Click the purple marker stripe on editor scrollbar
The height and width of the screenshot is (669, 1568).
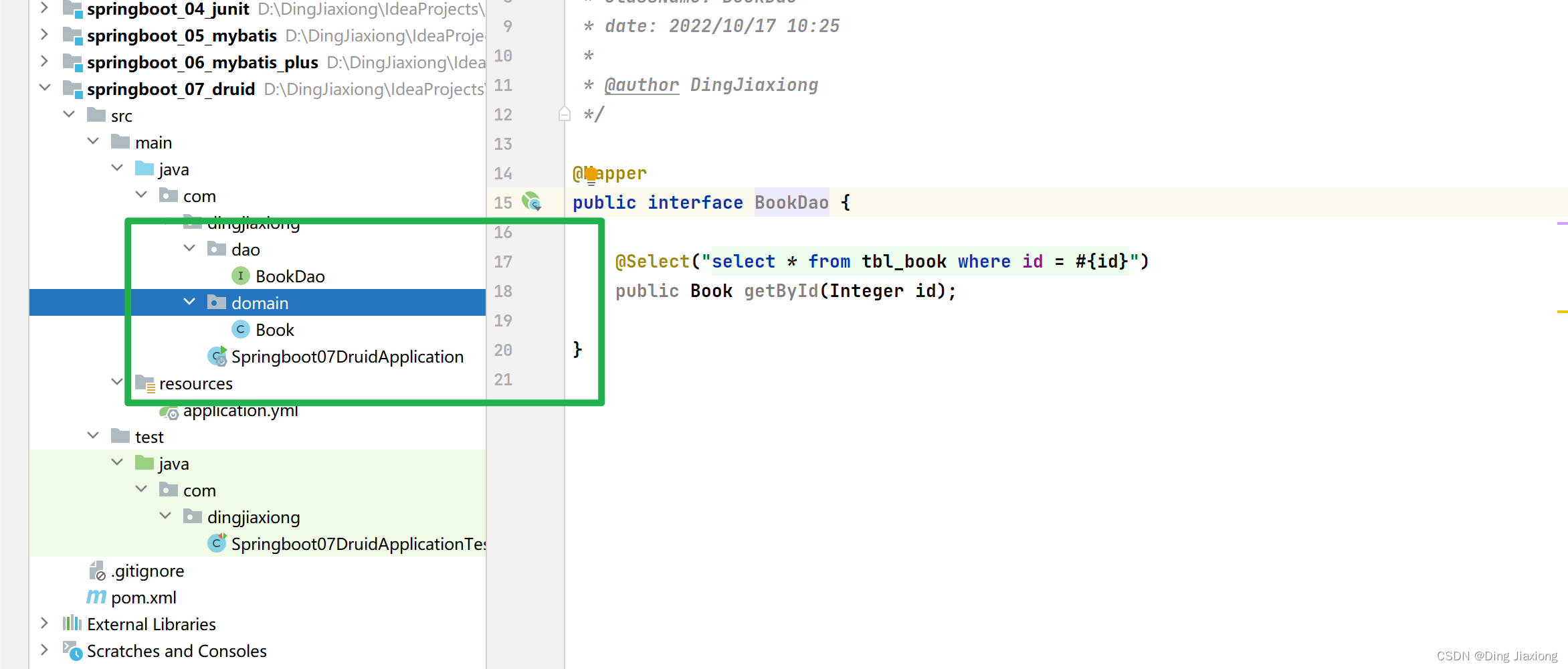[1562, 223]
